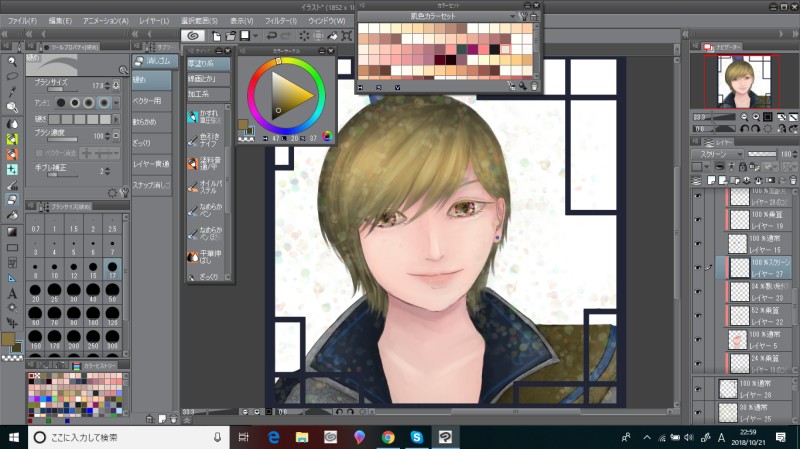
Task: Pick the dark green swatch in color set
Action: (461, 49)
